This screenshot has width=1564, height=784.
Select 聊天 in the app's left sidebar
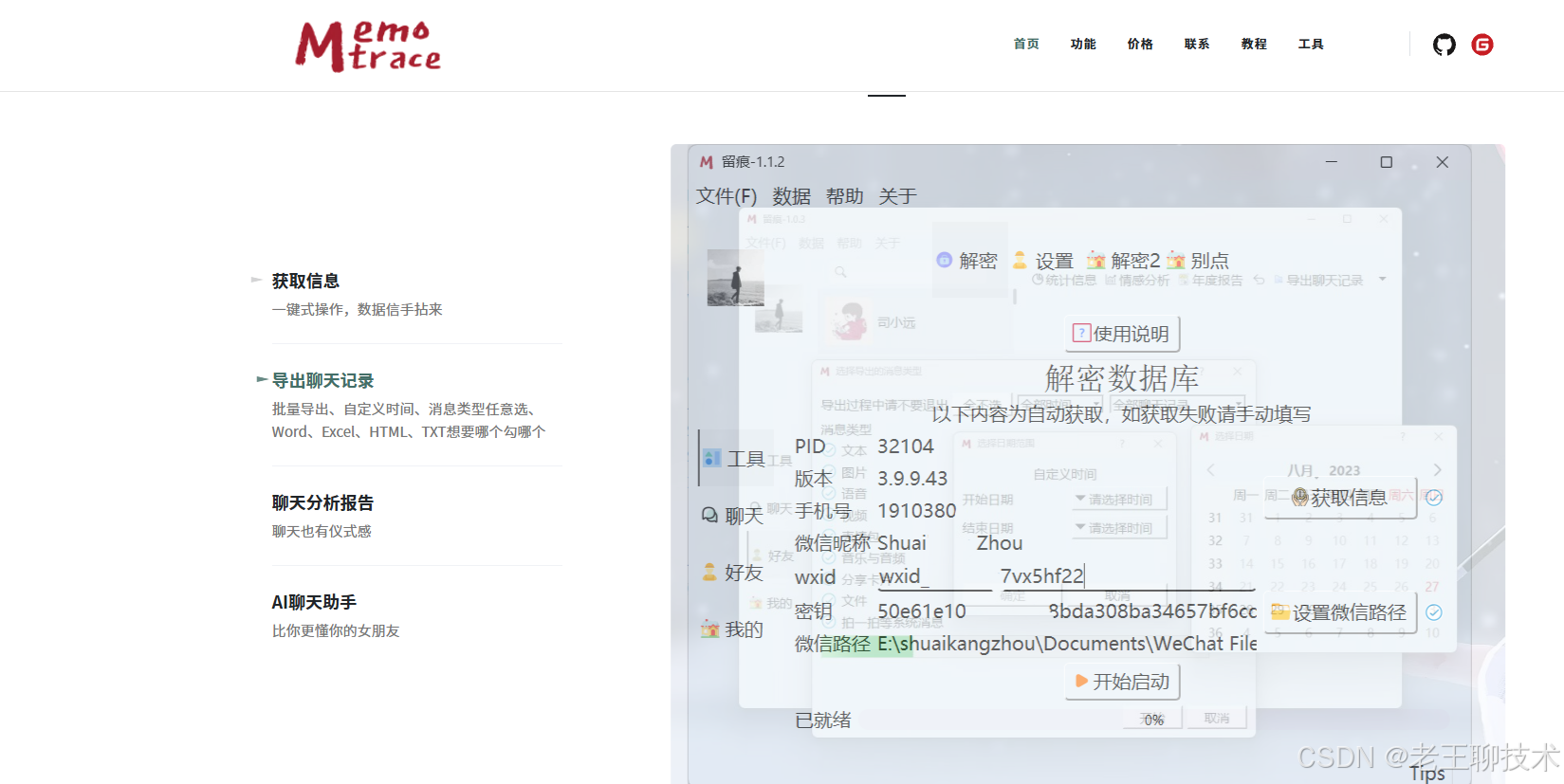[x=732, y=516]
